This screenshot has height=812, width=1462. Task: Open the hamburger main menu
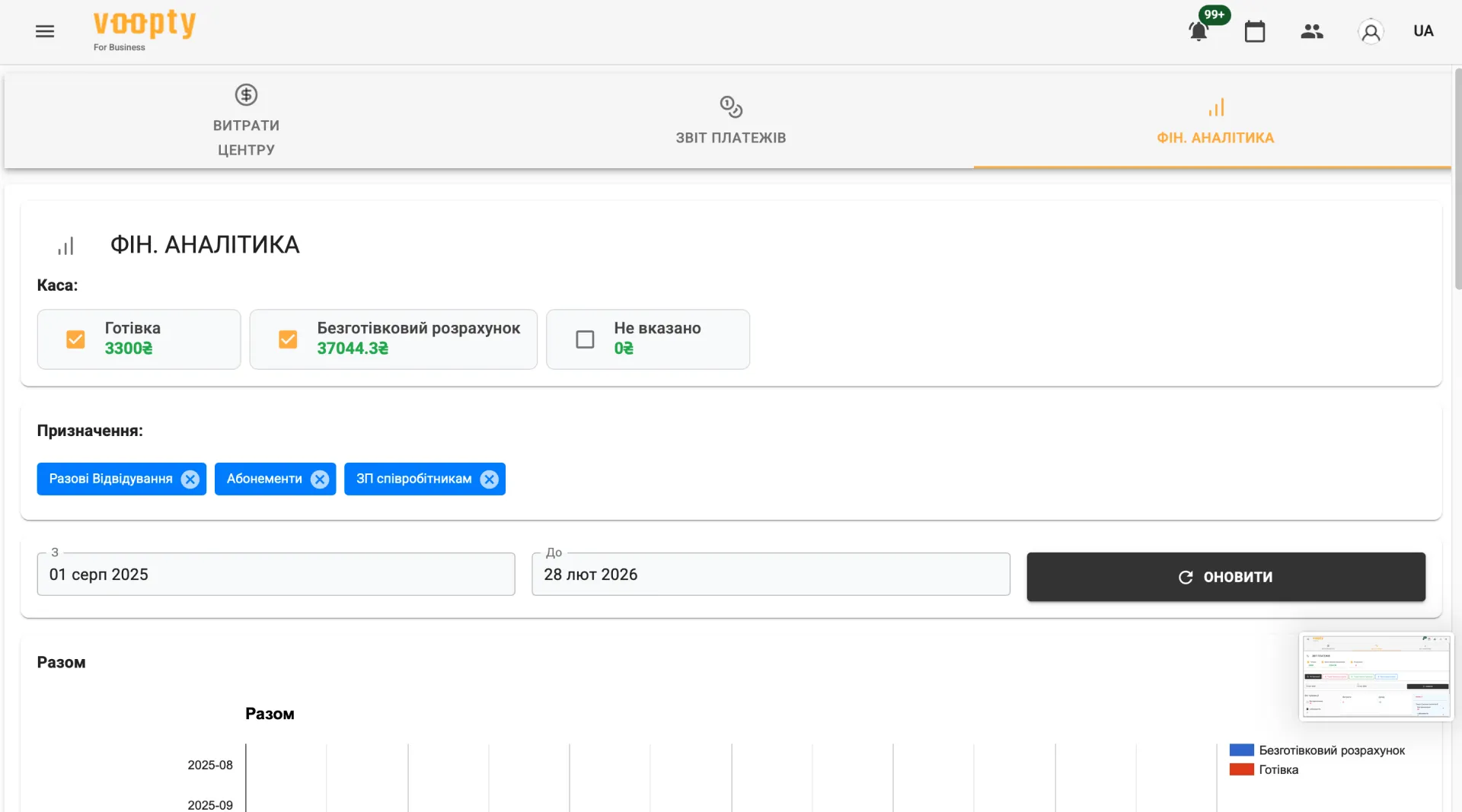click(45, 31)
